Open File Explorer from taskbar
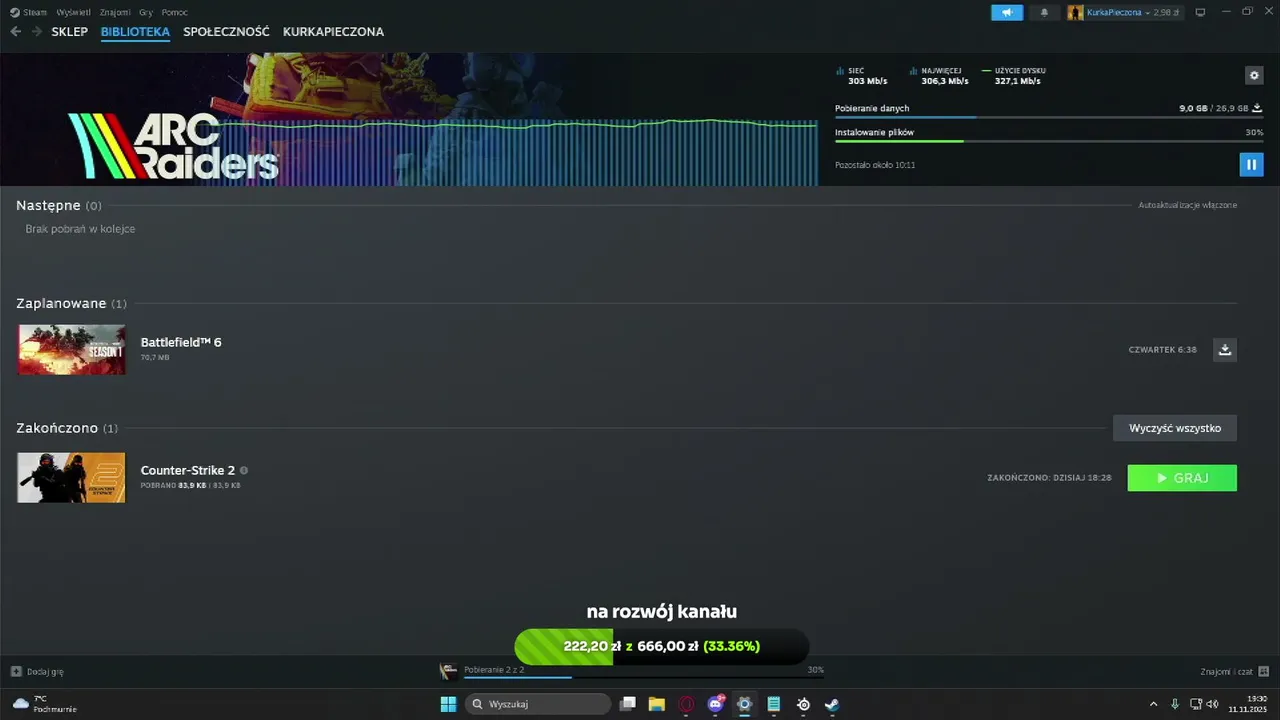The image size is (1280, 720). [x=657, y=704]
